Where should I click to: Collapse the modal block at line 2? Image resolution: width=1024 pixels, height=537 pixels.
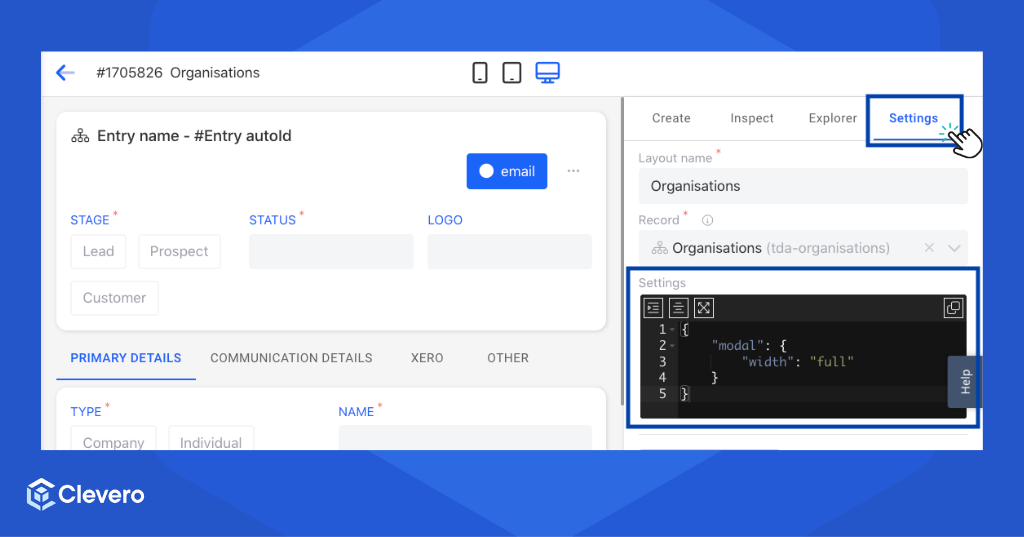[x=672, y=346]
